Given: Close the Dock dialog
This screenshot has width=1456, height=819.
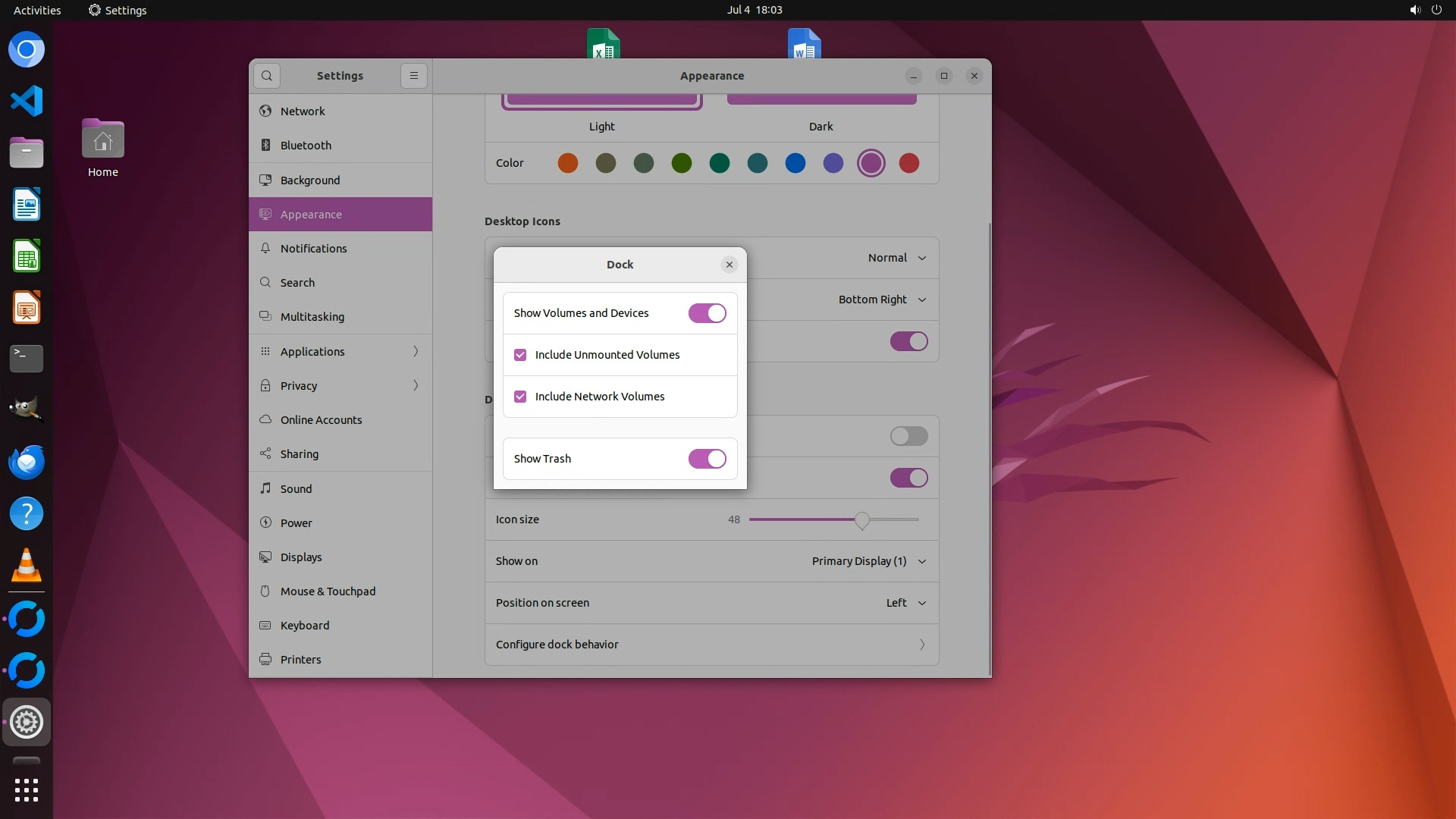Looking at the screenshot, I should click(x=730, y=265).
